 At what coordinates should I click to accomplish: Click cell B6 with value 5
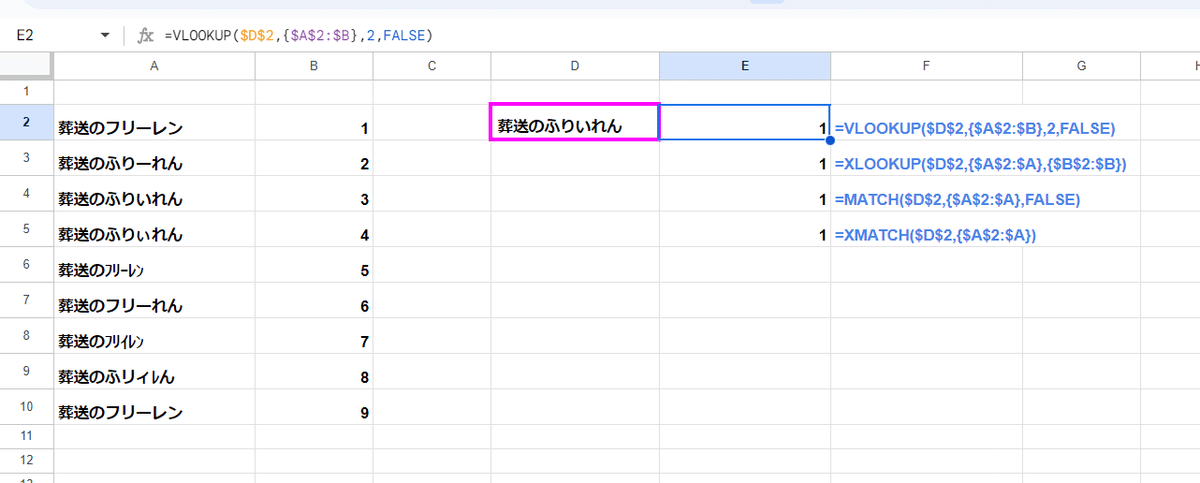tap(314, 265)
